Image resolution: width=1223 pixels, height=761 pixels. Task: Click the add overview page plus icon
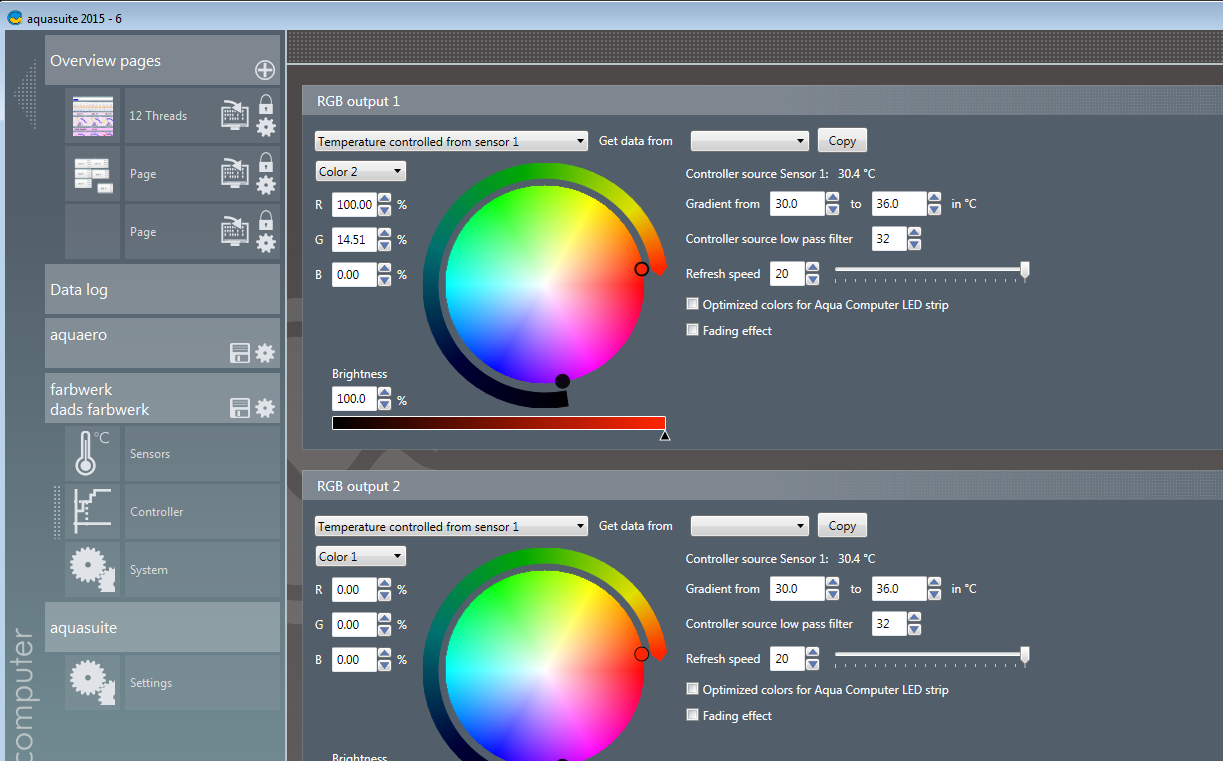[264, 70]
